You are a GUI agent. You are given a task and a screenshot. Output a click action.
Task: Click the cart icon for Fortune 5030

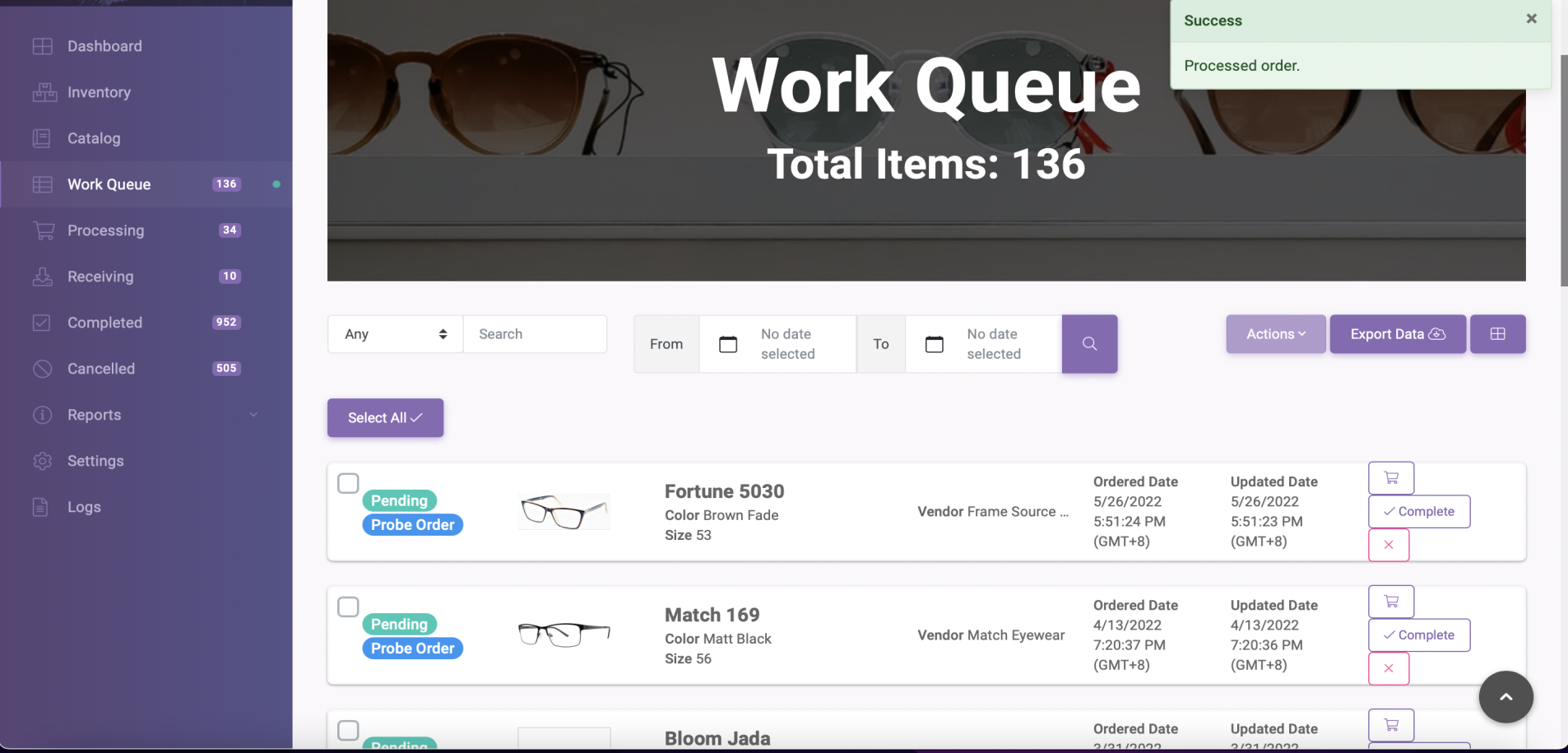click(x=1391, y=478)
